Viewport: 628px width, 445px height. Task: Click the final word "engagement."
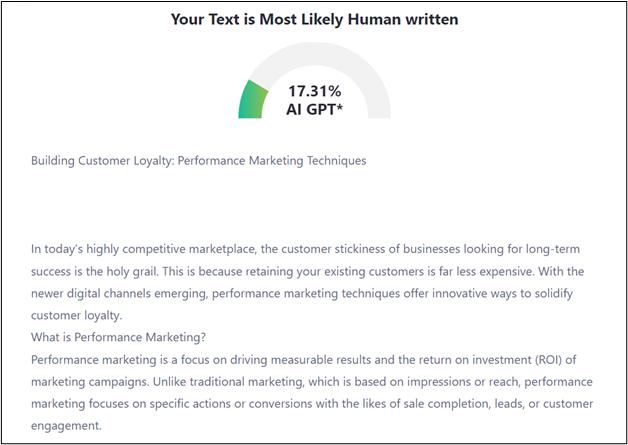(x=66, y=425)
